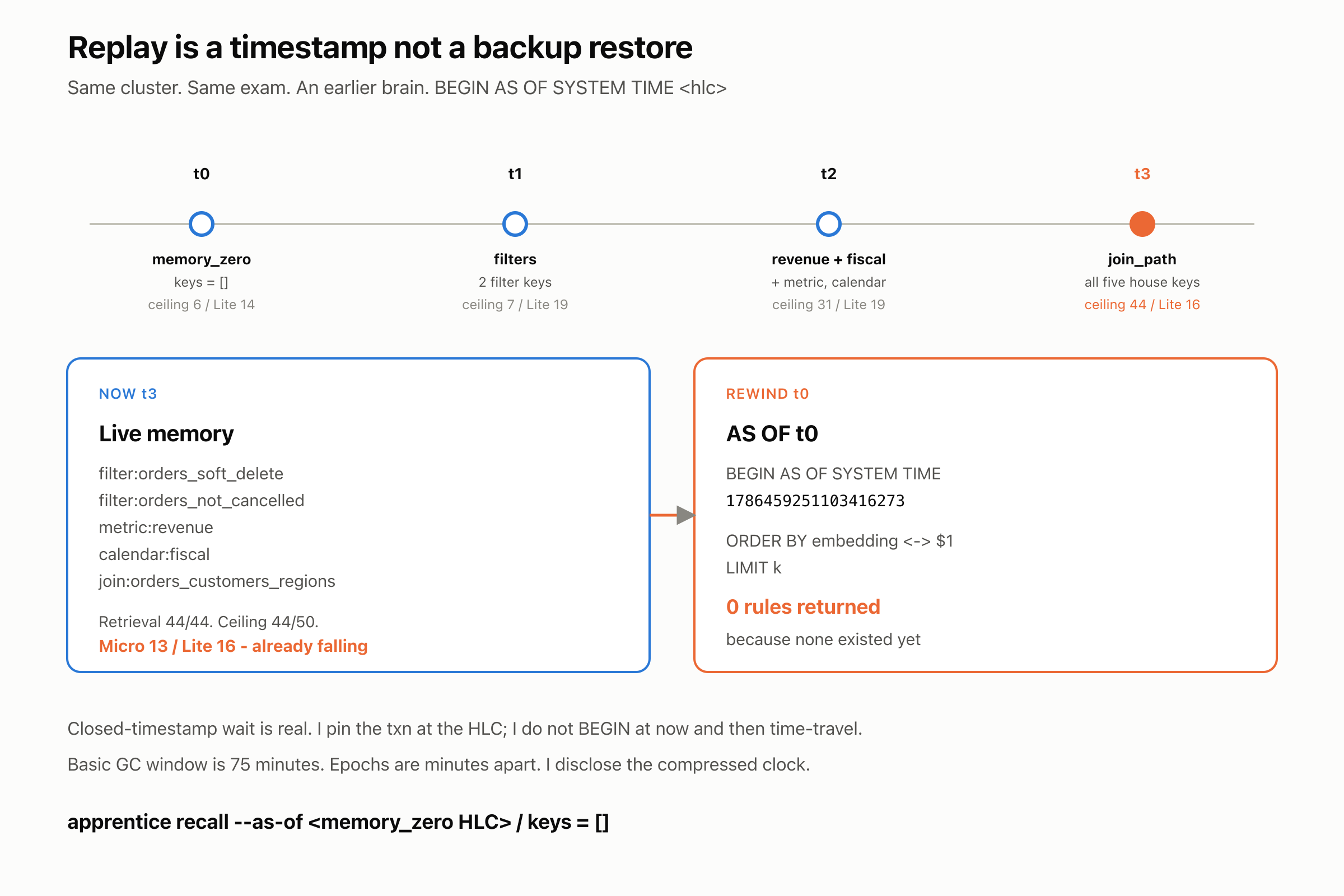Click the slide title 'Replay is a timestamp'
The height and width of the screenshot is (896, 1344).
pyautogui.click(x=380, y=48)
